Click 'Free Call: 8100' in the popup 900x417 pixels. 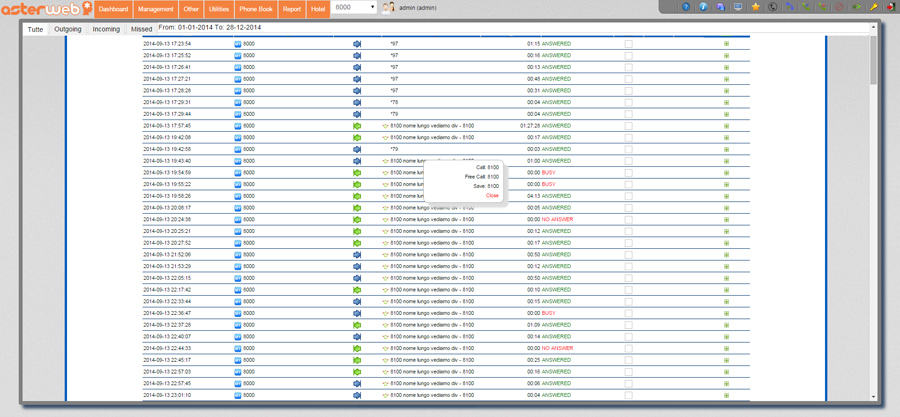pyautogui.click(x=482, y=177)
